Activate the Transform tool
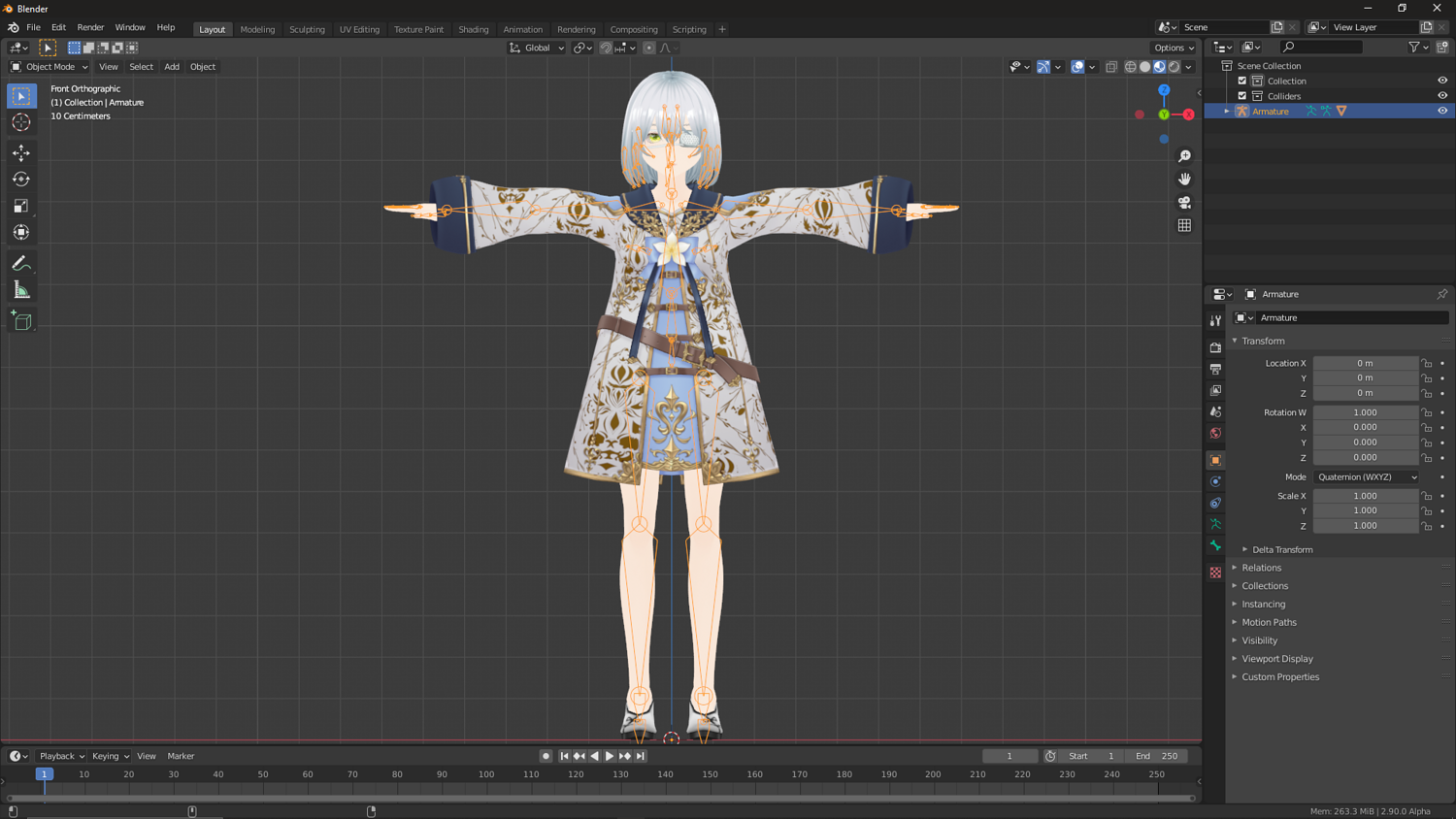The width and height of the screenshot is (1456, 819). click(21, 232)
